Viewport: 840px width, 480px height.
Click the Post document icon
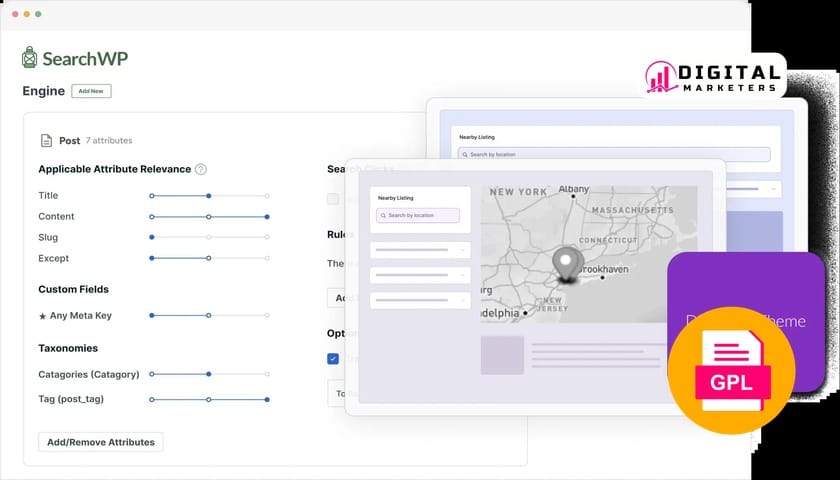click(46, 141)
